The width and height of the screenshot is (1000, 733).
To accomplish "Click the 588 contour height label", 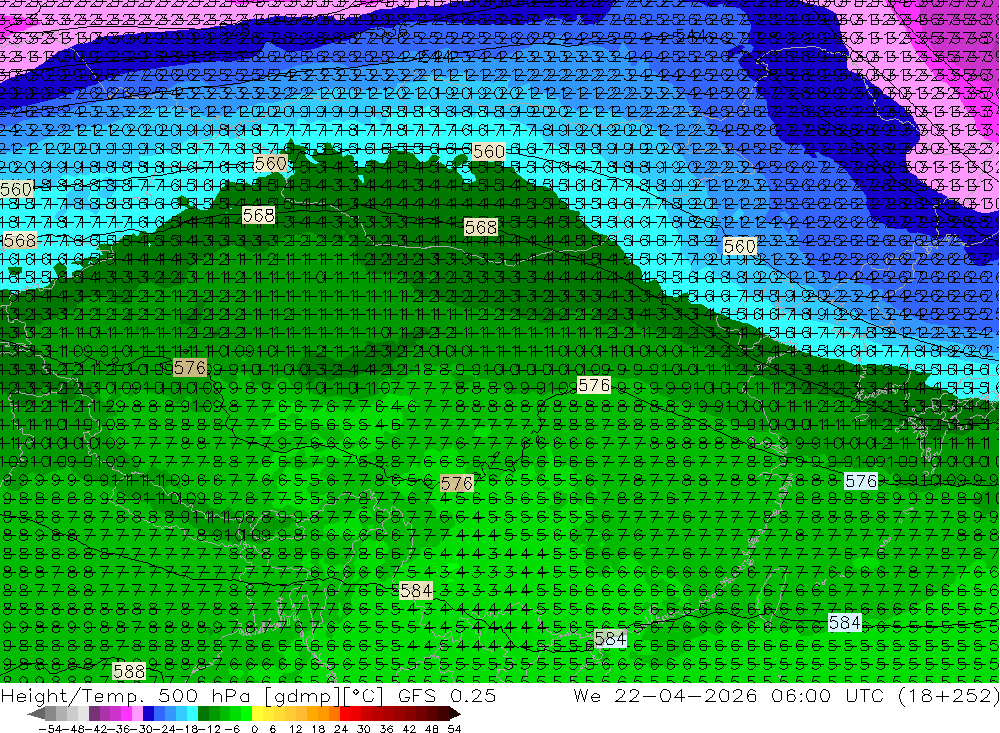I will (x=129, y=671).
